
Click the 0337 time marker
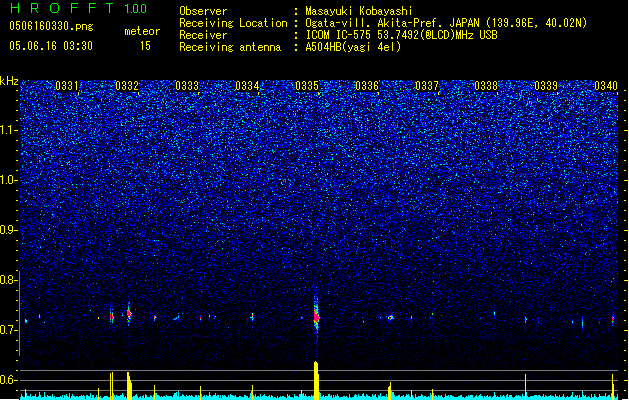pyautogui.click(x=427, y=86)
